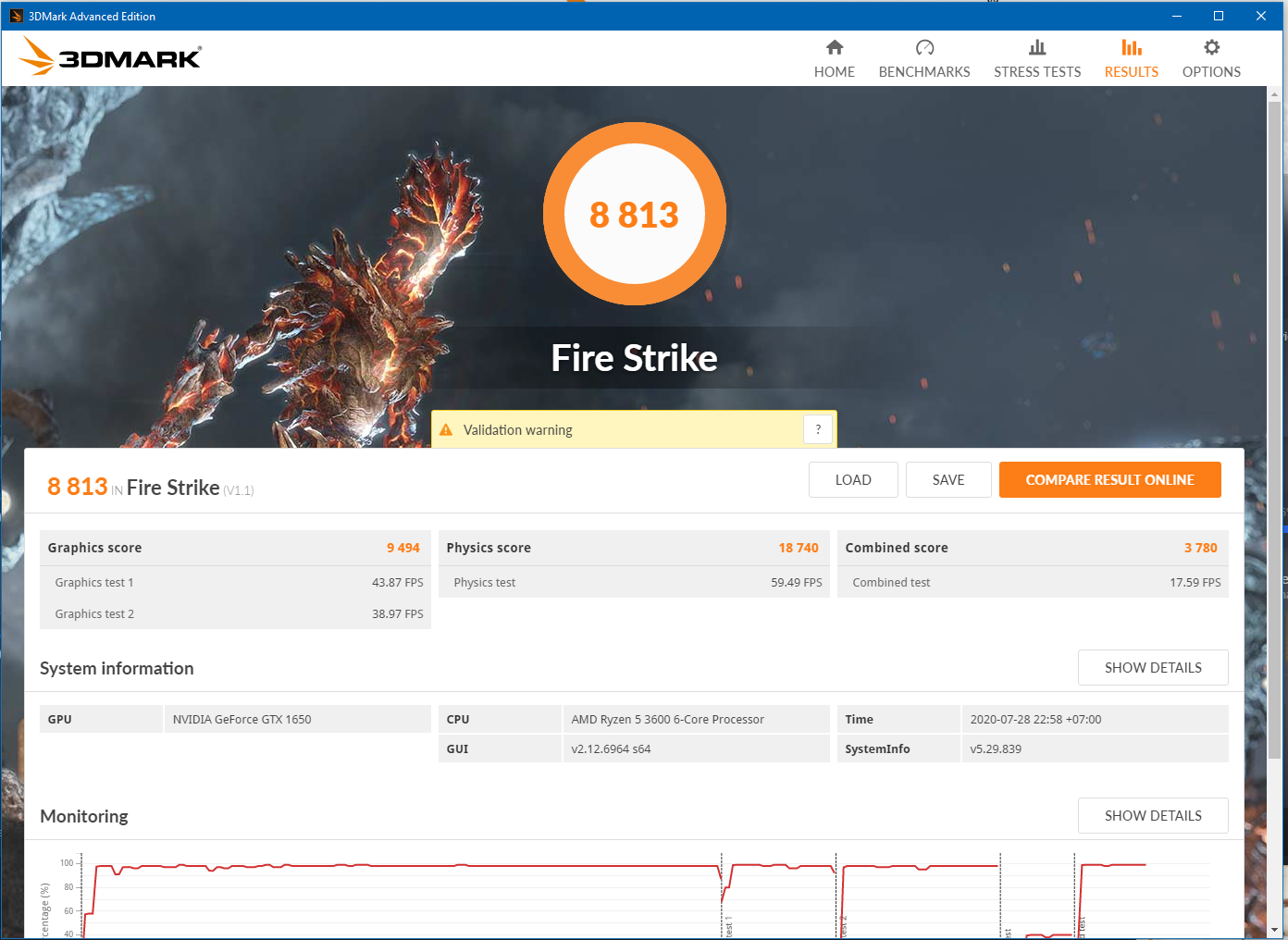Click the validation warning triangle icon

(x=446, y=430)
